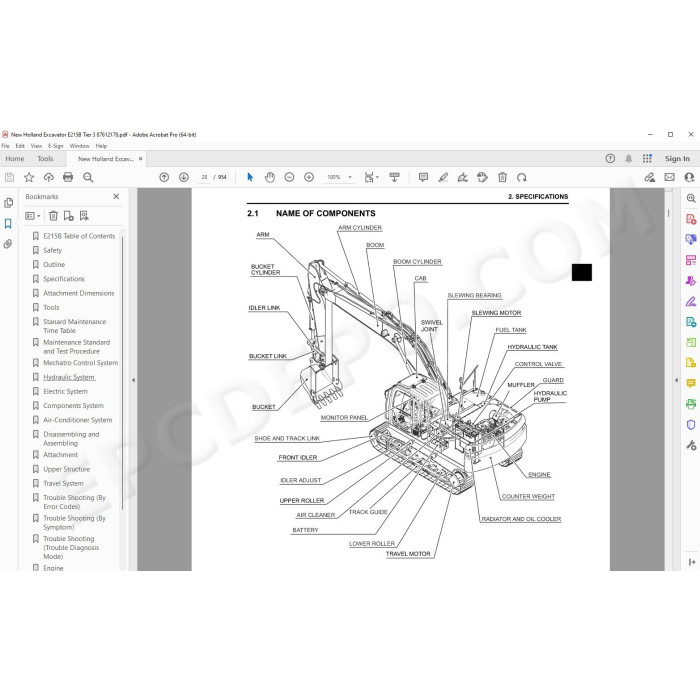This screenshot has height=700, width=700.
Task: Open the fit page options icon
Action: click(x=371, y=177)
